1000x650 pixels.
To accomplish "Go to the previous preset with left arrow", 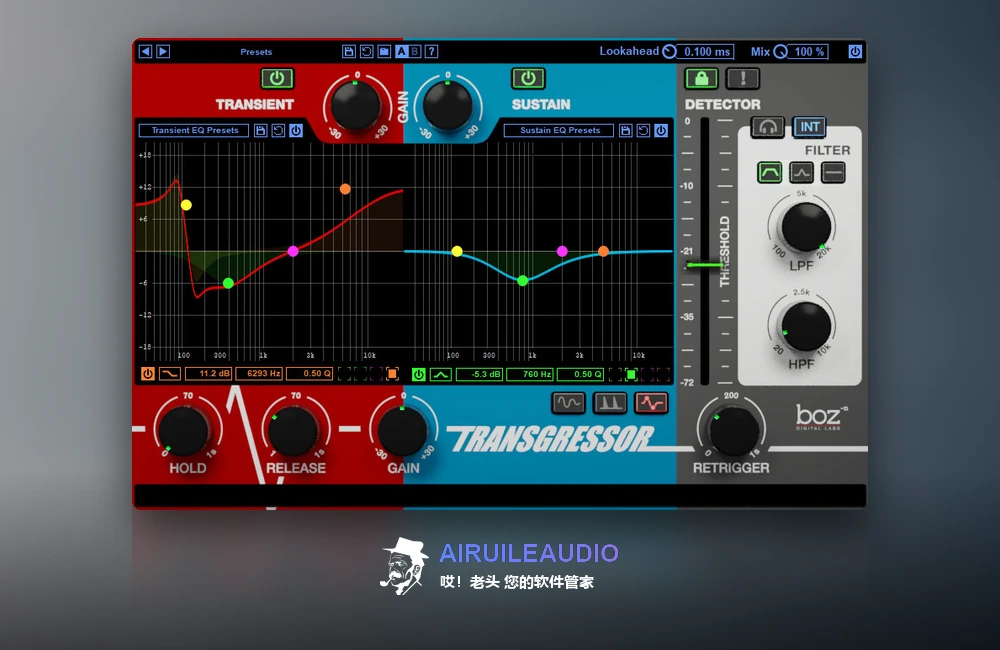I will [x=145, y=52].
